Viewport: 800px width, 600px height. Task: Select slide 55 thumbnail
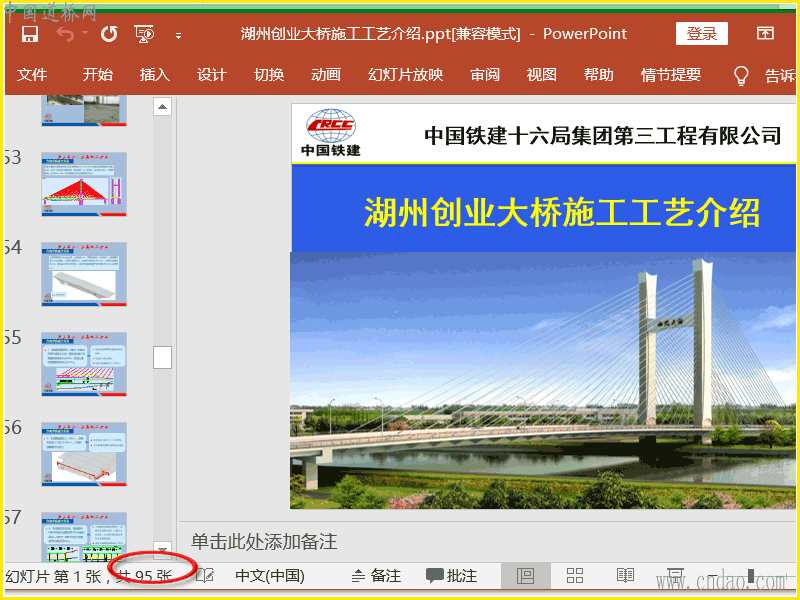(x=84, y=364)
